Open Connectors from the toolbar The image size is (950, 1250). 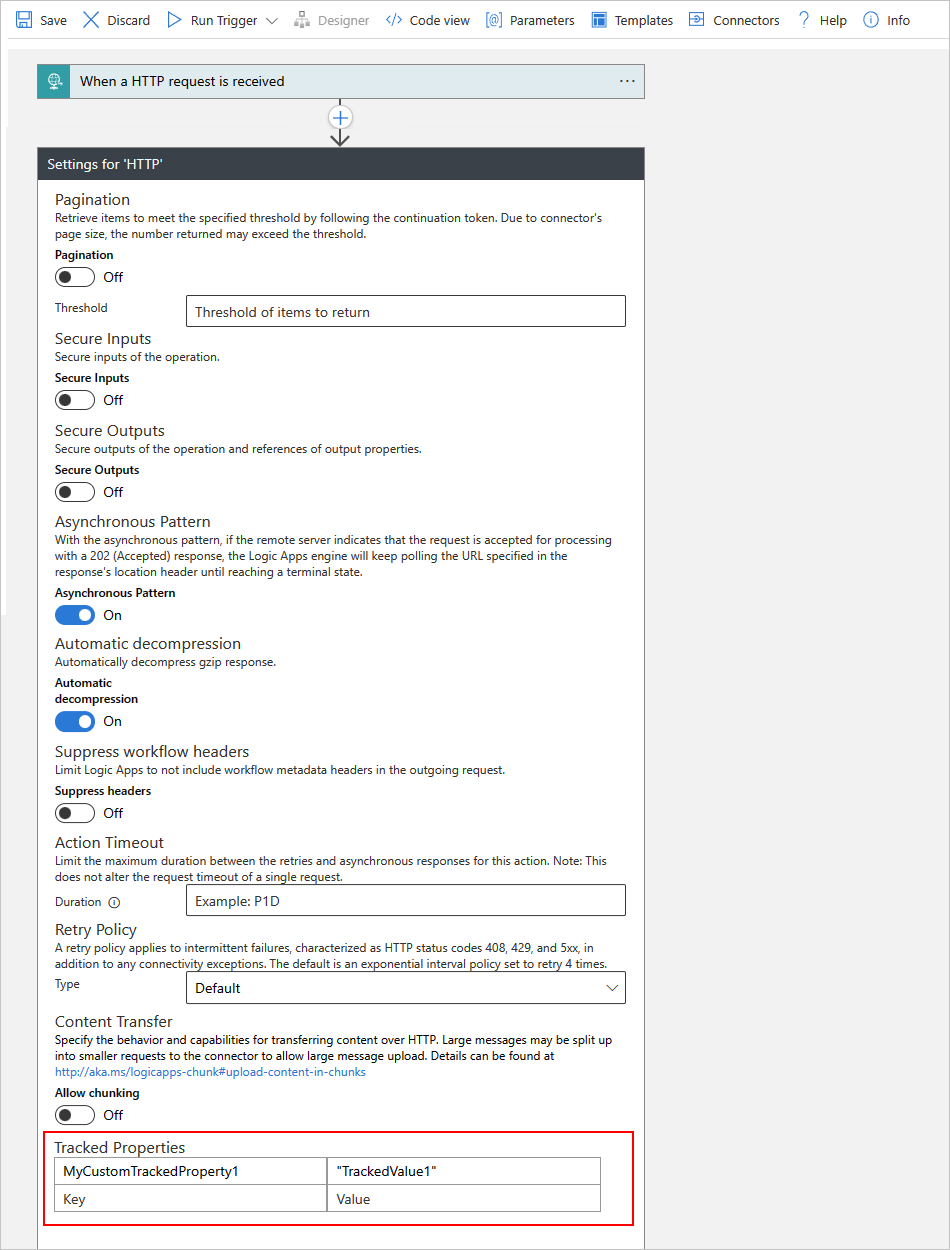tap(696, 19)
